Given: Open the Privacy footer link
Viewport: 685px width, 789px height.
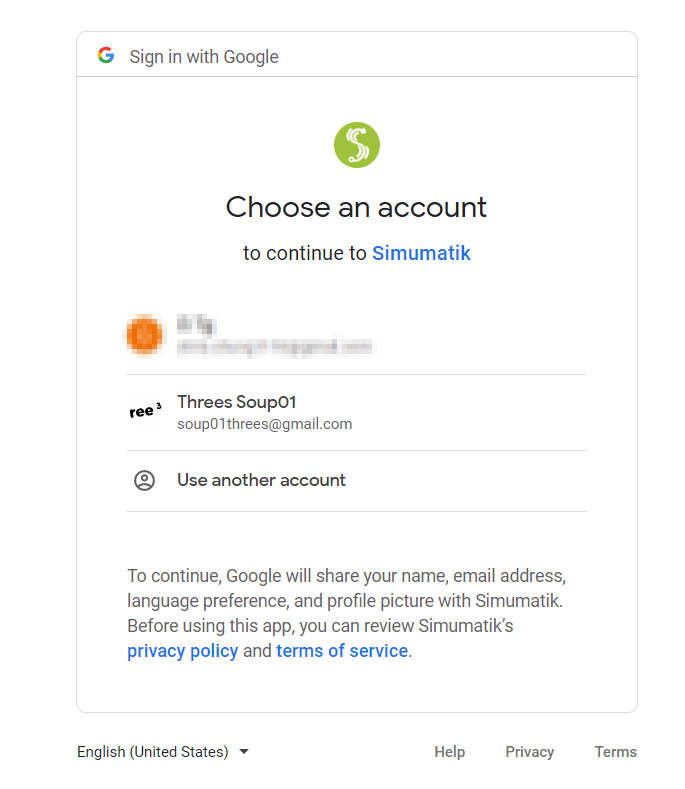Looking at the screenshot, I should [529, 751].
